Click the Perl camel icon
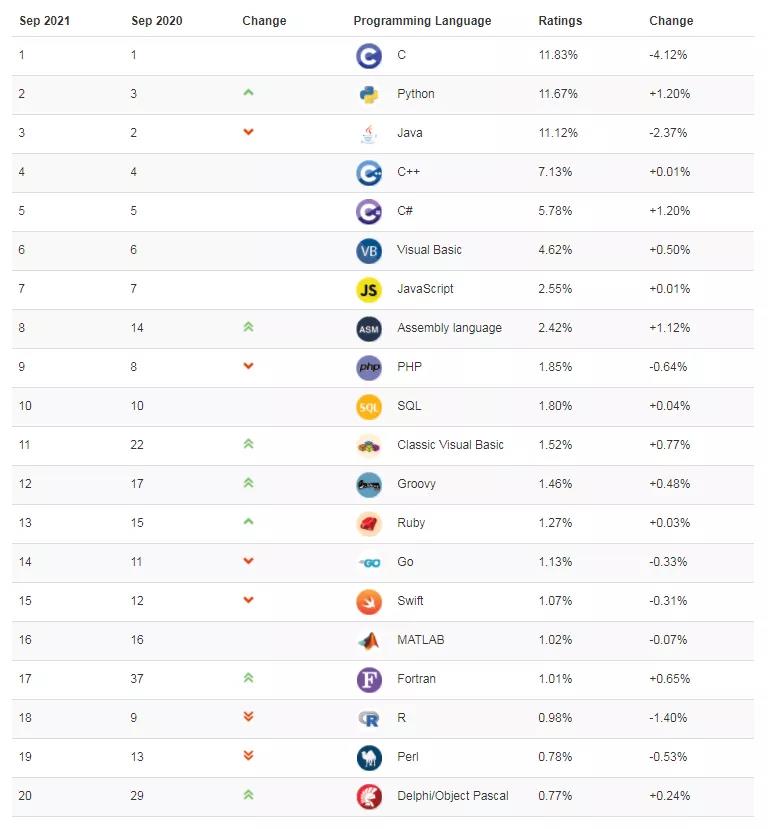The height and width of the screenshot is (829, 768). click(368, 757)
